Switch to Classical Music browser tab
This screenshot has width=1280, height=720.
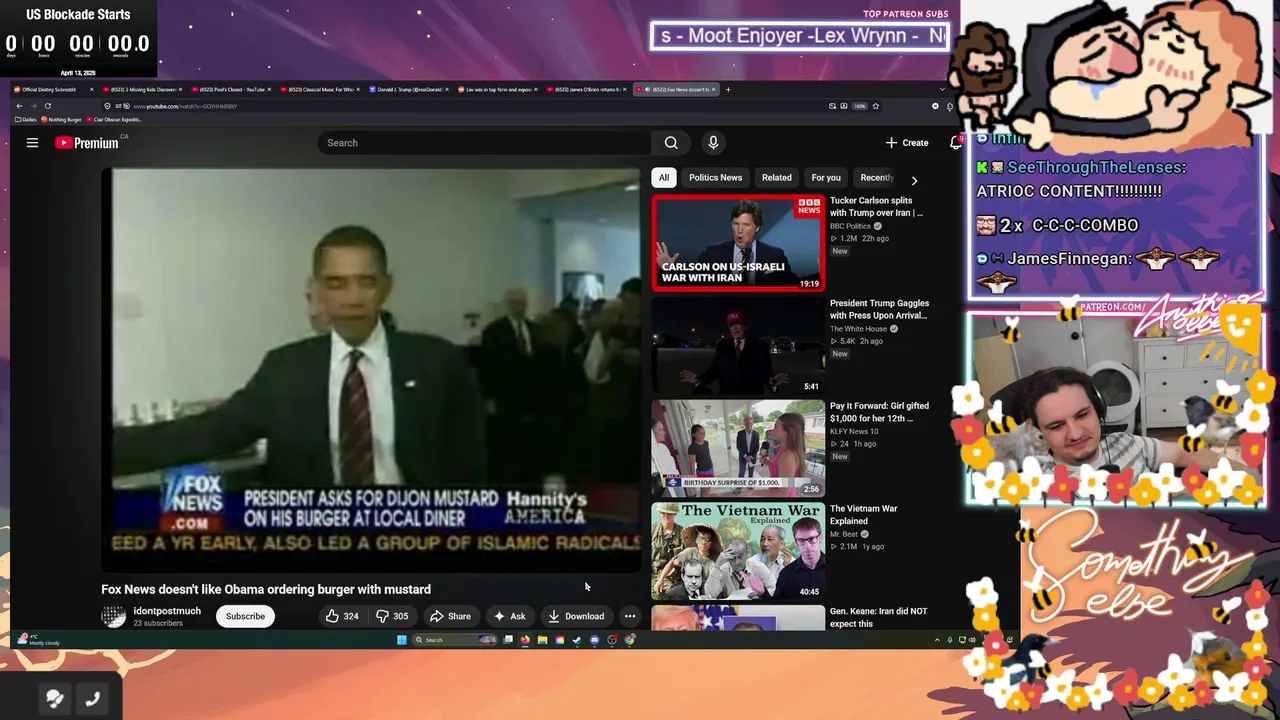tap(318, 89)
